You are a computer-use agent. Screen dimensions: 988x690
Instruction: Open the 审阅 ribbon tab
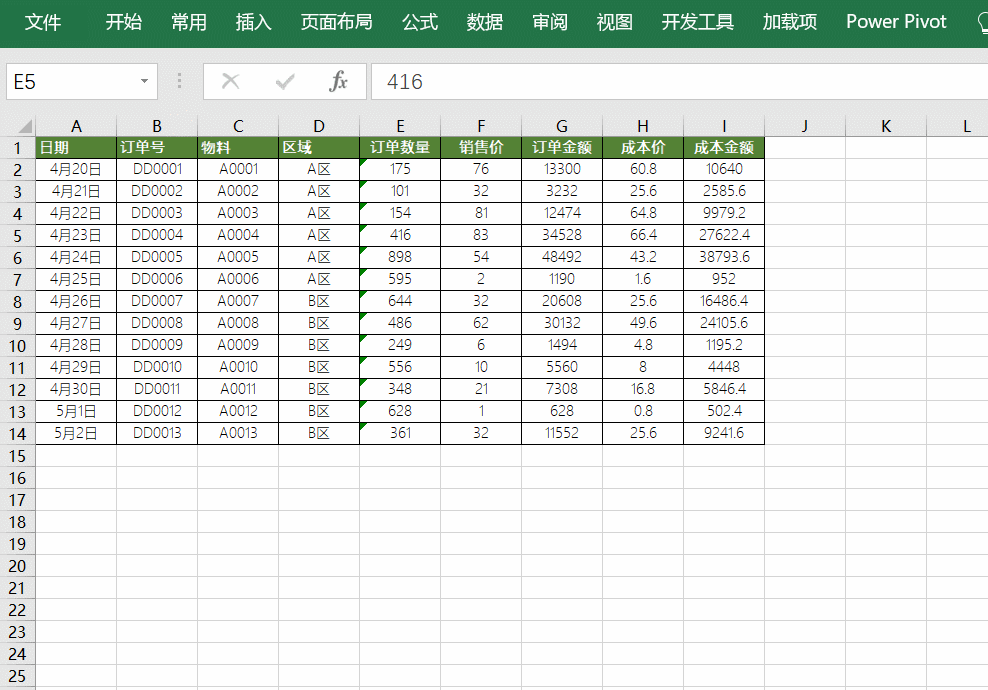pos(549,22)
